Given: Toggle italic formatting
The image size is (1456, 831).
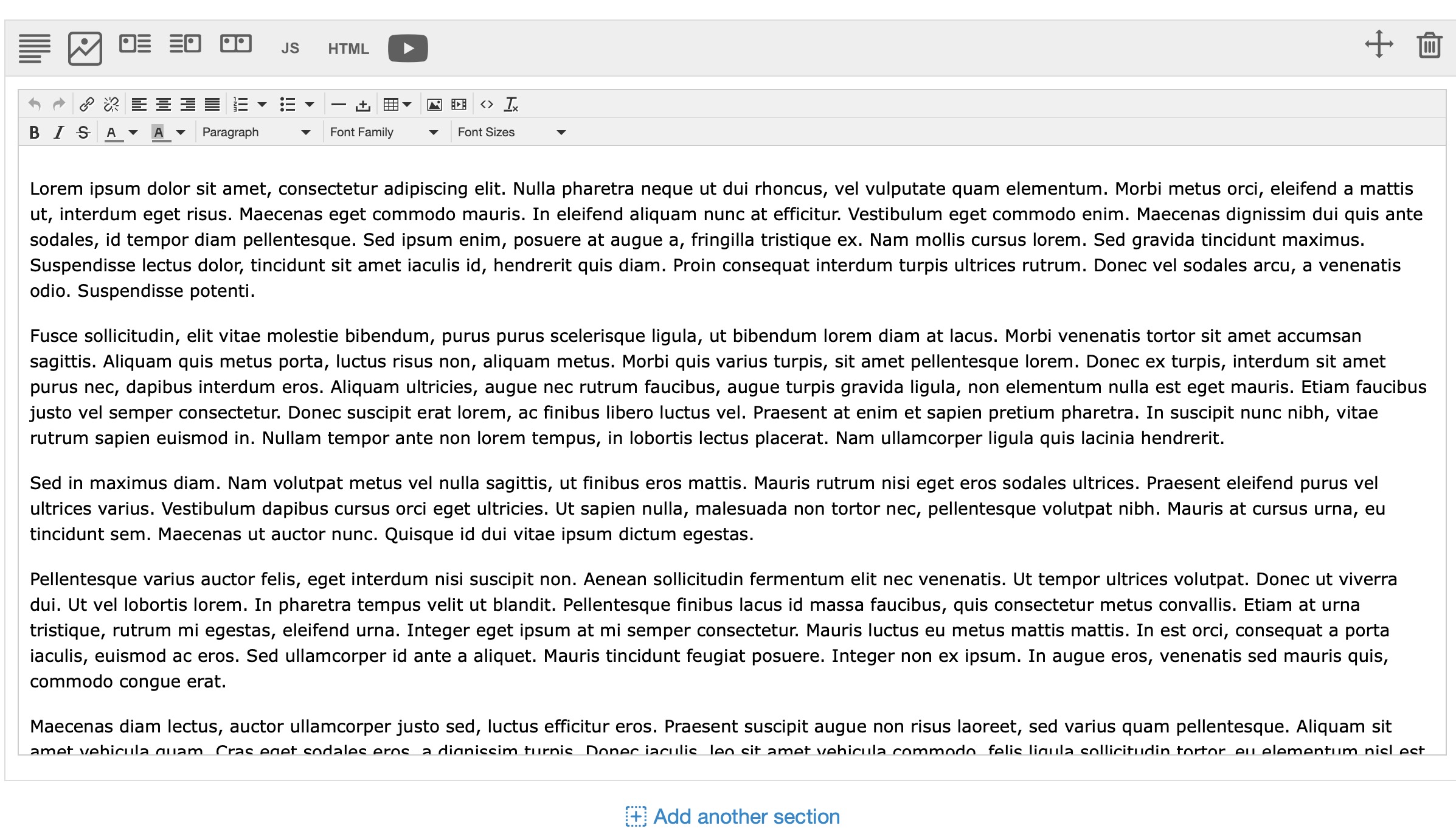Looking at the screenshot, I should coord(58,132).
